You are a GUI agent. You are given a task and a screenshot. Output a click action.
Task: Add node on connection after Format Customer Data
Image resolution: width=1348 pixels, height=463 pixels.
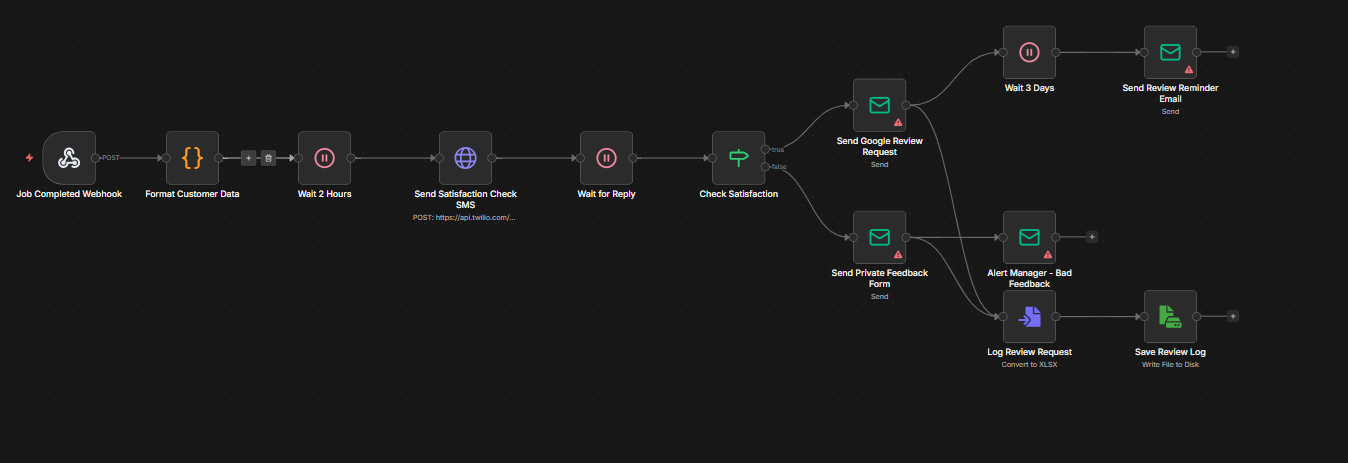pyautogui.click(x=248, y=158)
